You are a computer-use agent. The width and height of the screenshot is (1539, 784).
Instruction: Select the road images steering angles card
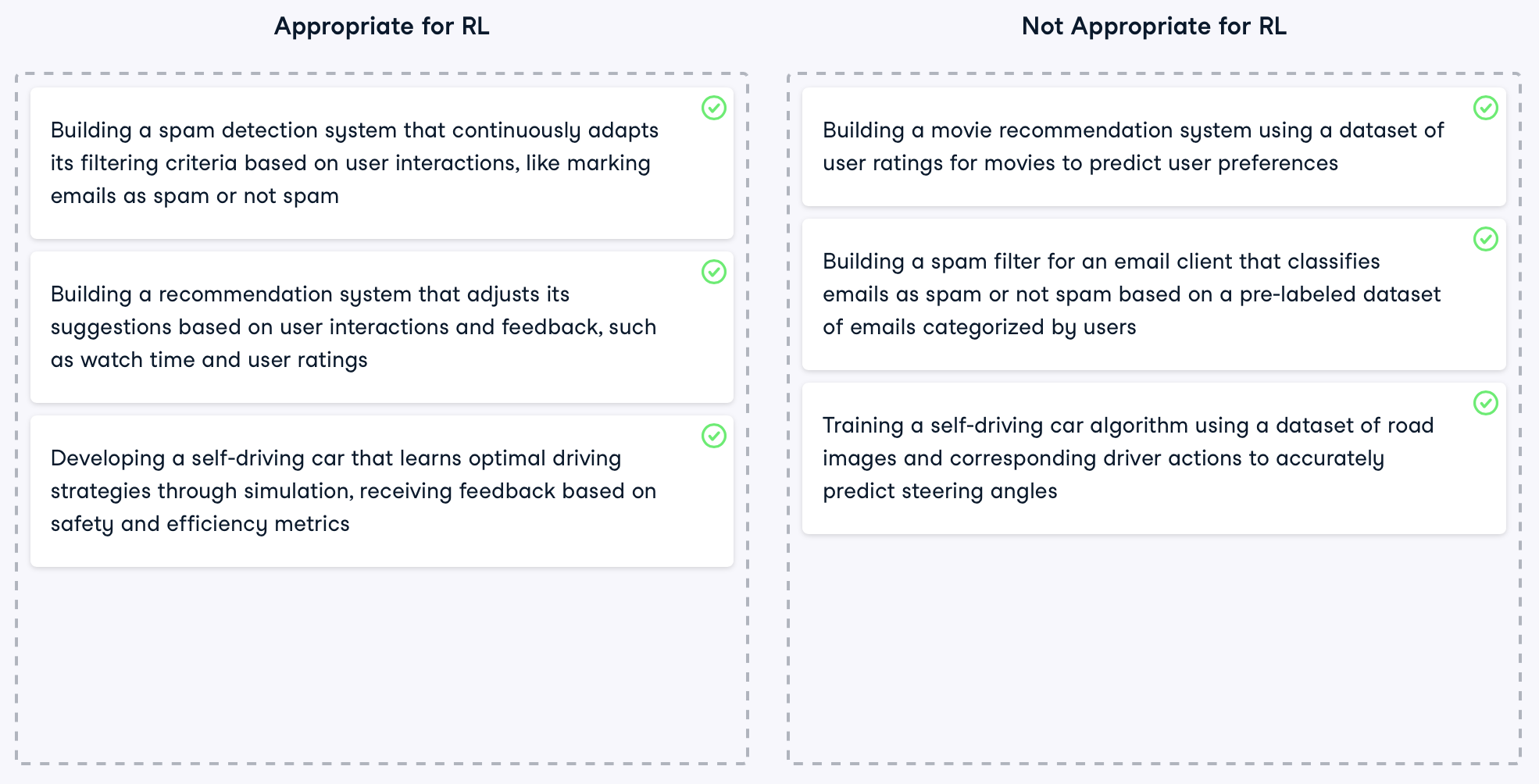(x=1154, y=458)
